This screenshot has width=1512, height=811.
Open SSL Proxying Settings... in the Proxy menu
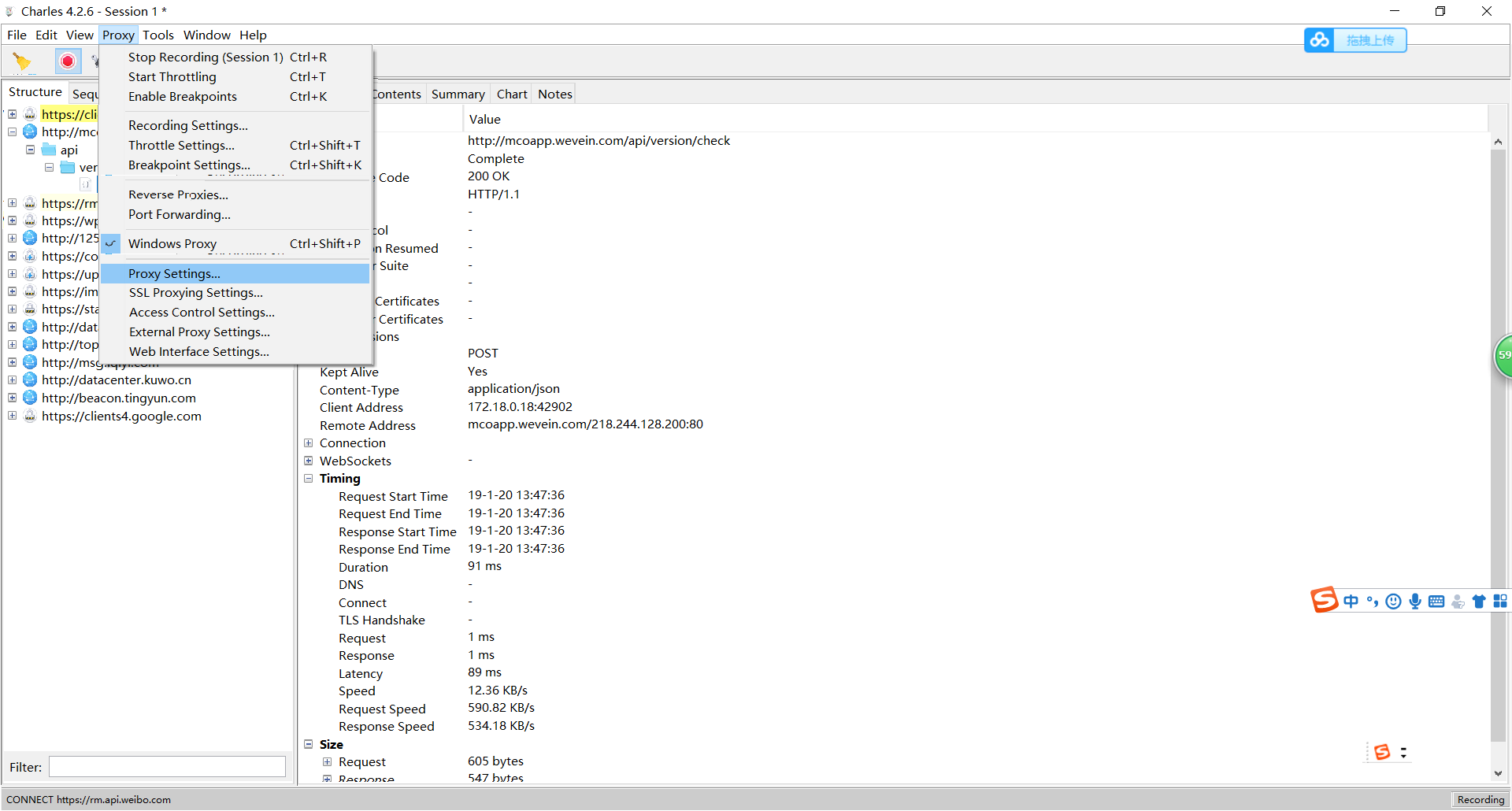click(236, 293)
